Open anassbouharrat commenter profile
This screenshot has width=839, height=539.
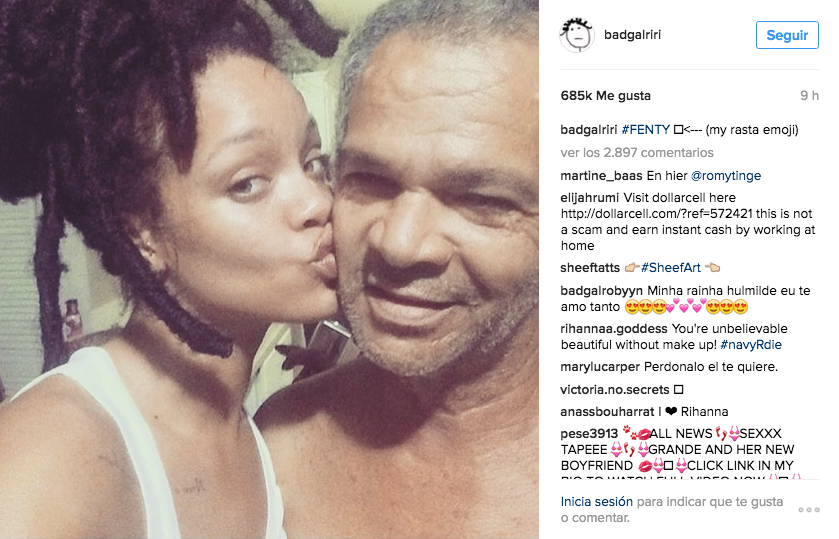click(607, 412)
